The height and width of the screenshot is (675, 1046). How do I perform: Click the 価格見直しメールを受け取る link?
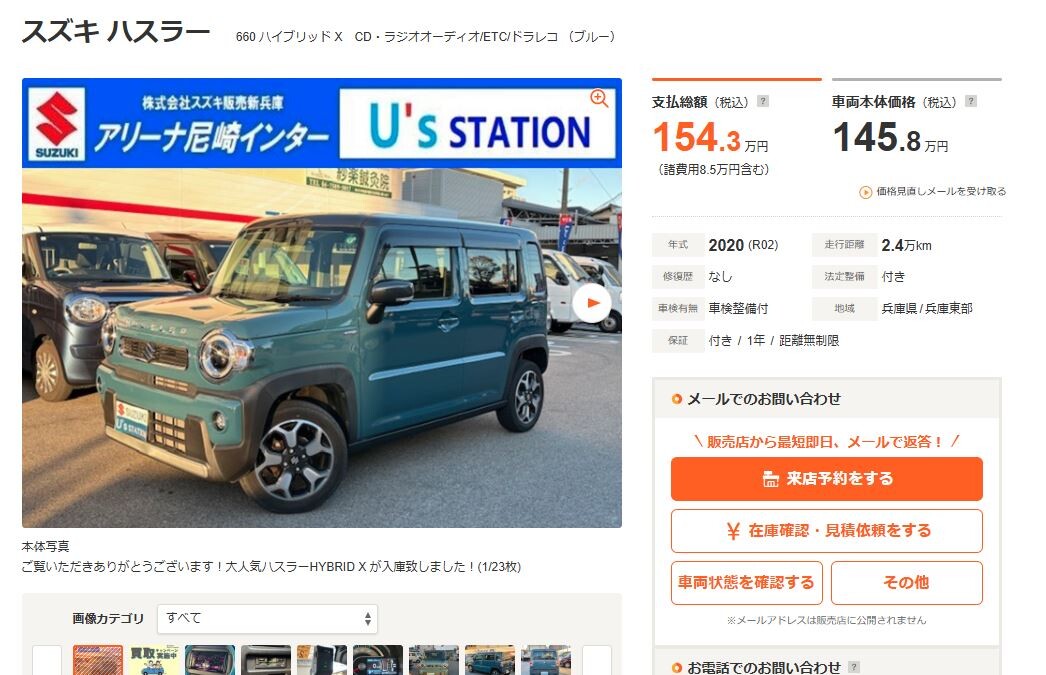941,191
